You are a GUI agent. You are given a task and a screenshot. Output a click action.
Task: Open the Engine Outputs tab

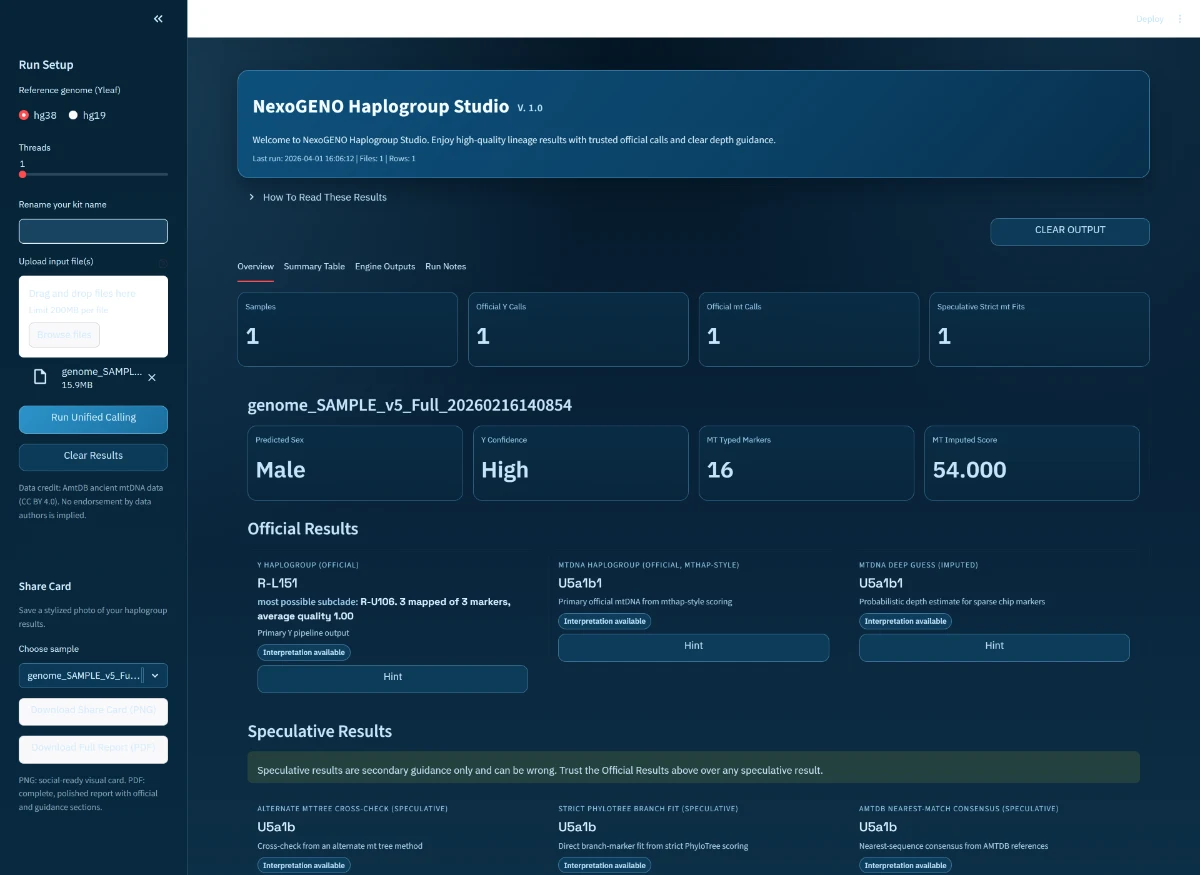click(x=385, y=266)
